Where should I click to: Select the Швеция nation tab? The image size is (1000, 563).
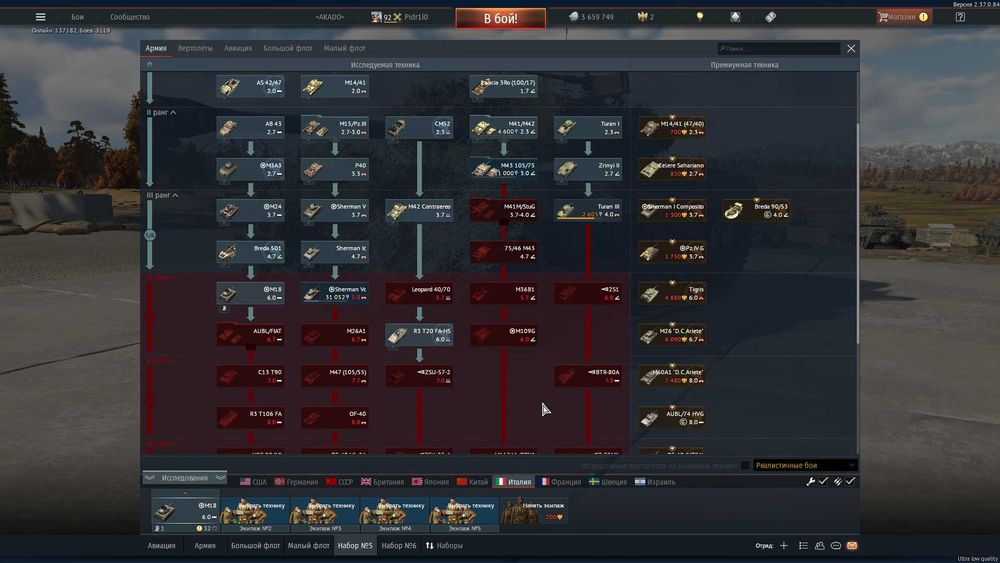[608, 482]
